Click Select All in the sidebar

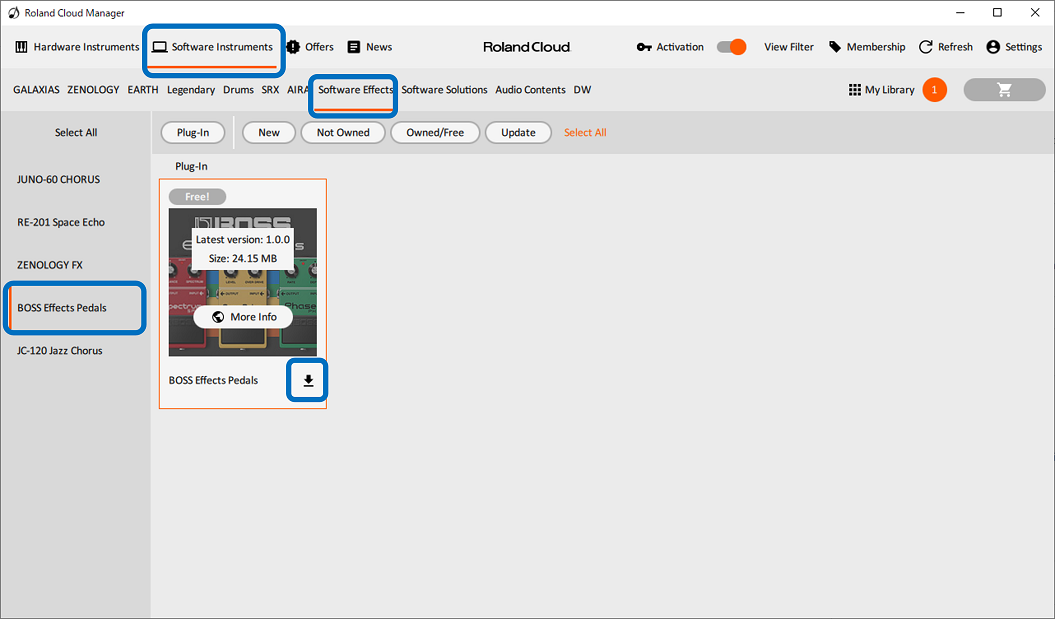click(76, 133)
